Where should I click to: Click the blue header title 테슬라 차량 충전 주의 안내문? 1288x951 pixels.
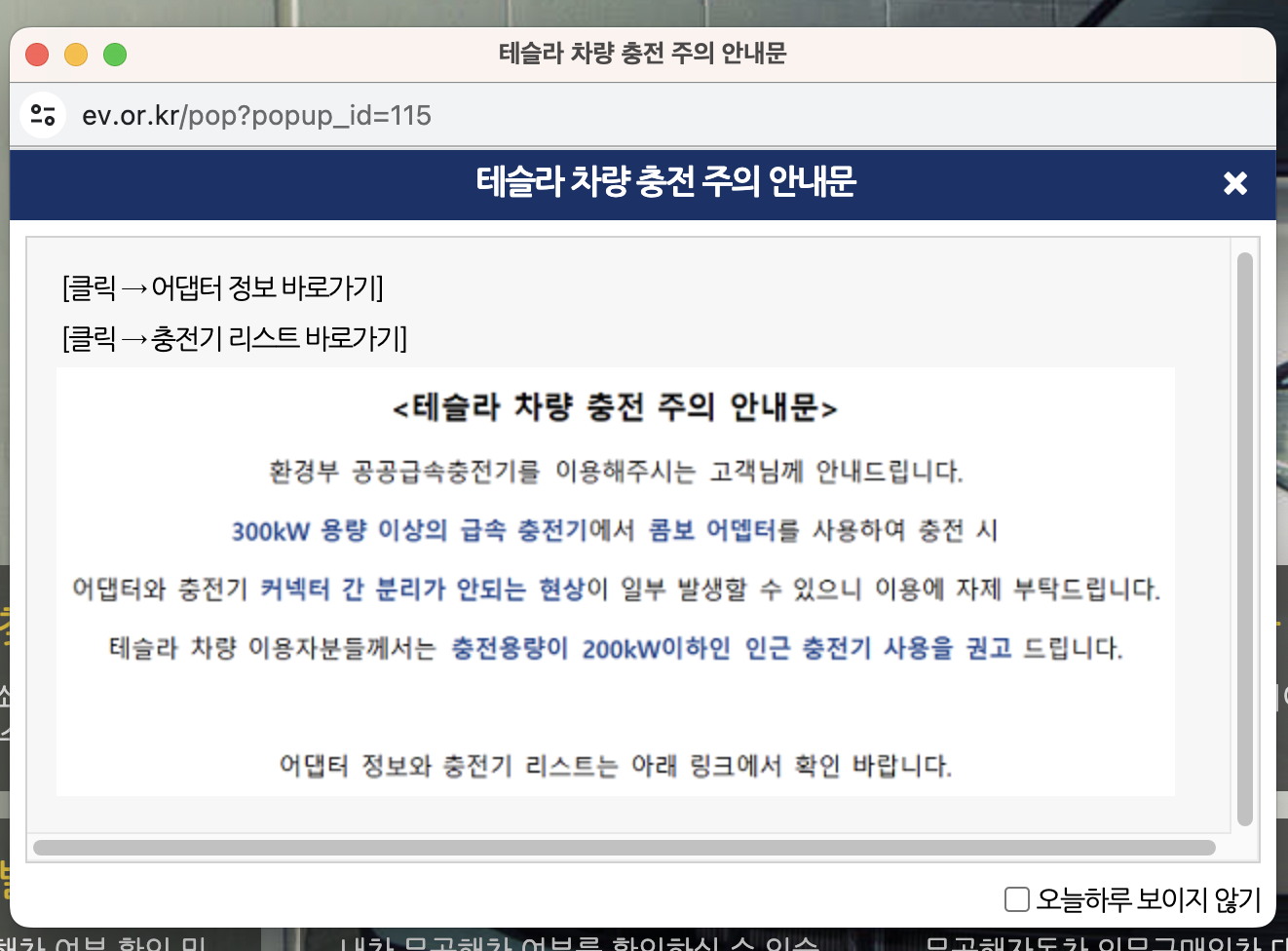pyautogui.click(x=666, y=182)
